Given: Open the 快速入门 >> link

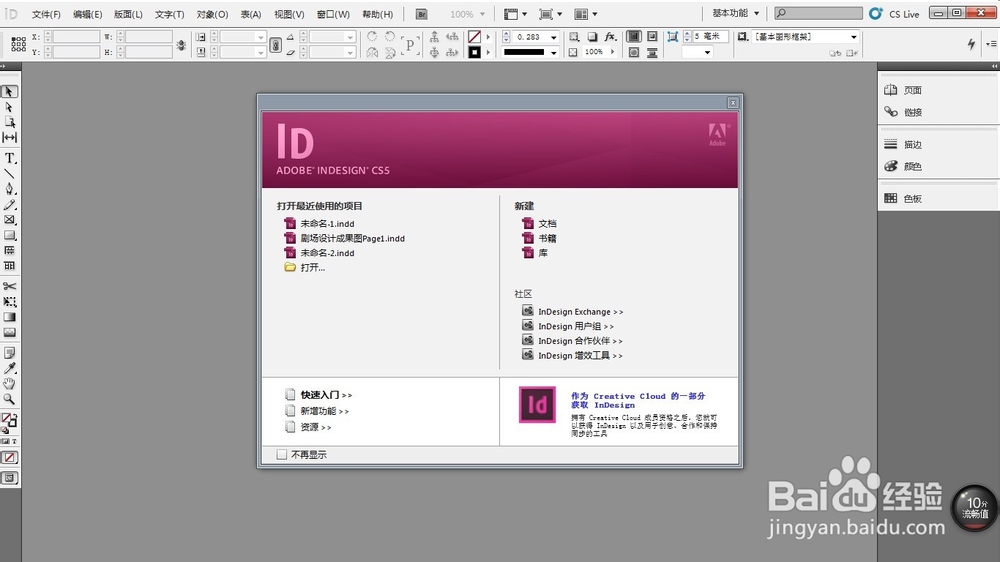Looking at the screenshot, I should (326, 395).
